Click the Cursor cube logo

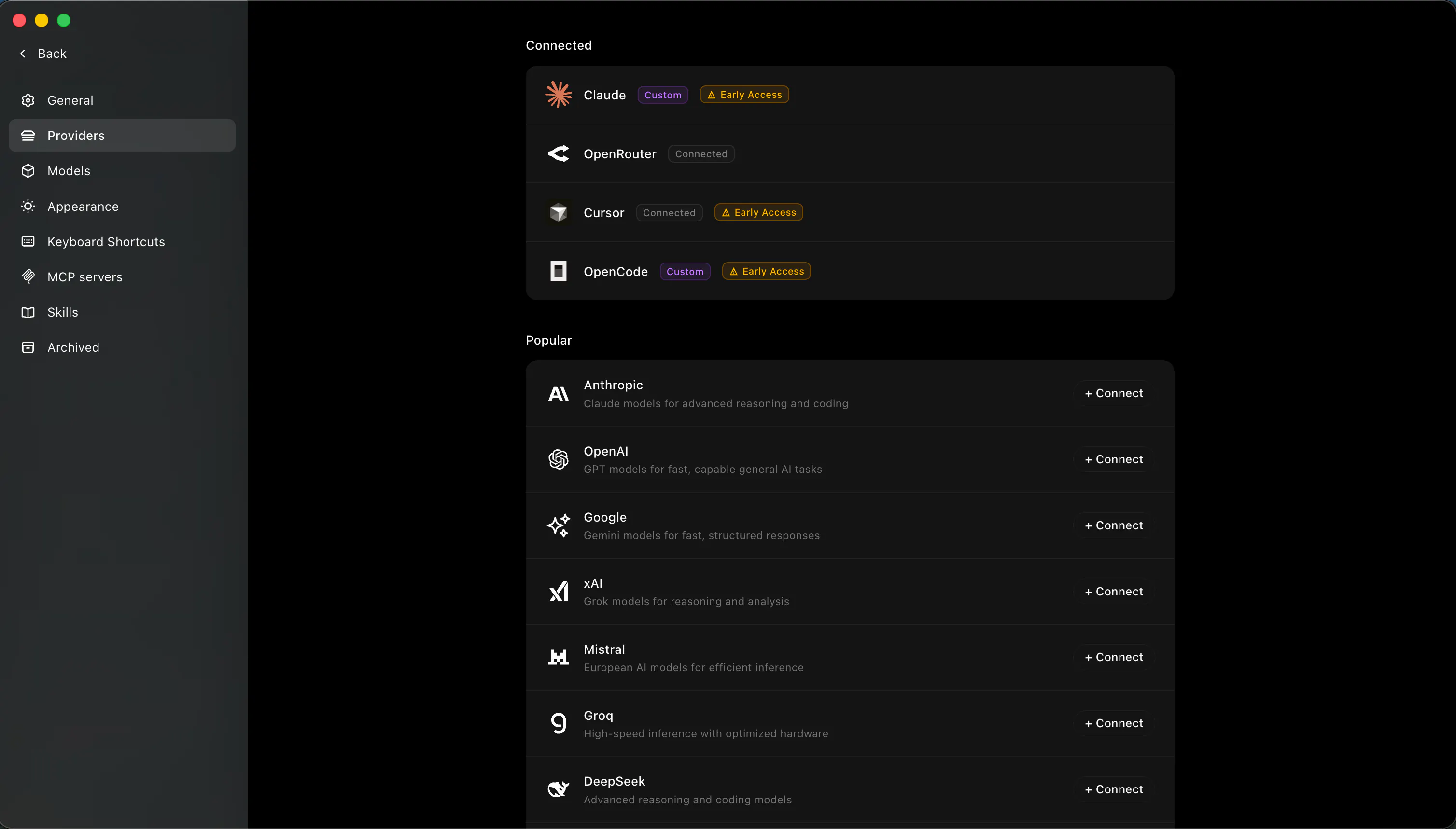click(x=558, y=212)
